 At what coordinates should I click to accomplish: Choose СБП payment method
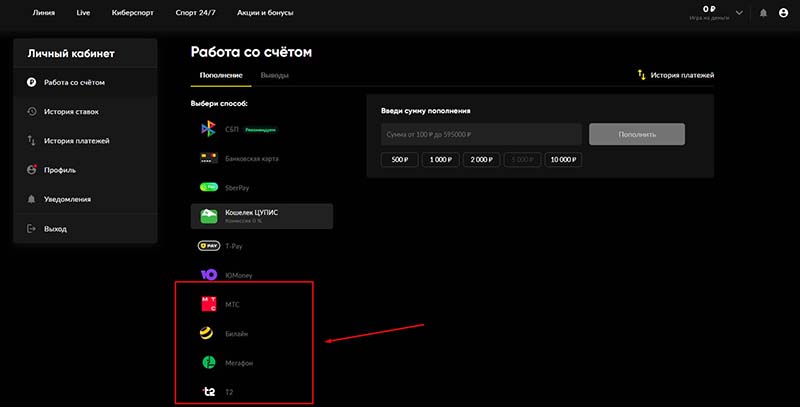pyautogui.click(x=262, y=130)
